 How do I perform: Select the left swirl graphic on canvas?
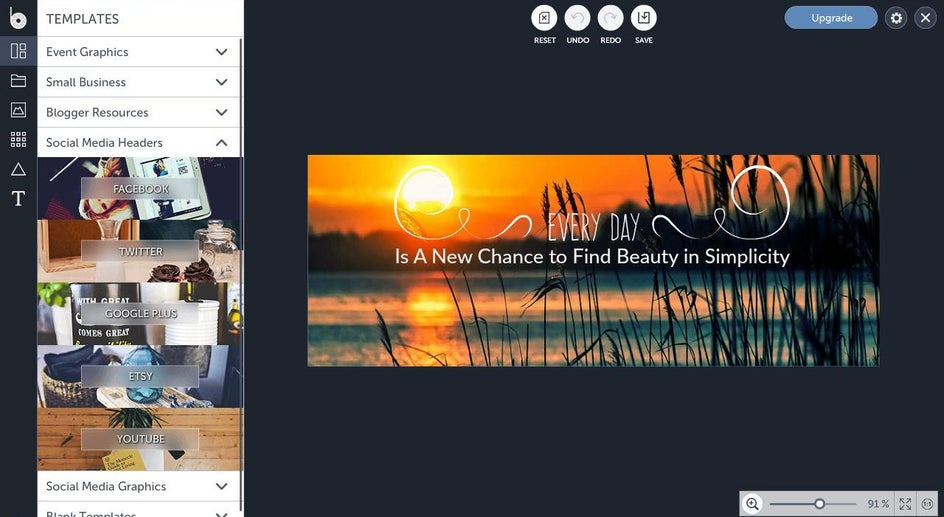[462, 203]
